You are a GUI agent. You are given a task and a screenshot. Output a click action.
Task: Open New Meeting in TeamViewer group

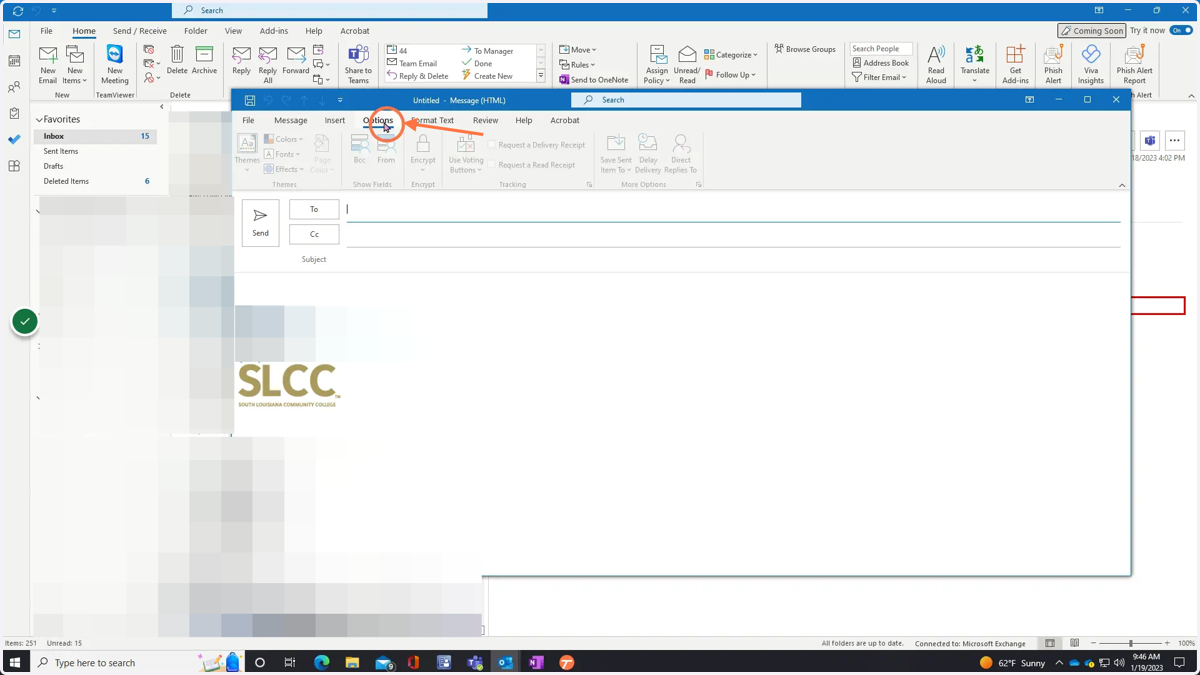(114, 64)
